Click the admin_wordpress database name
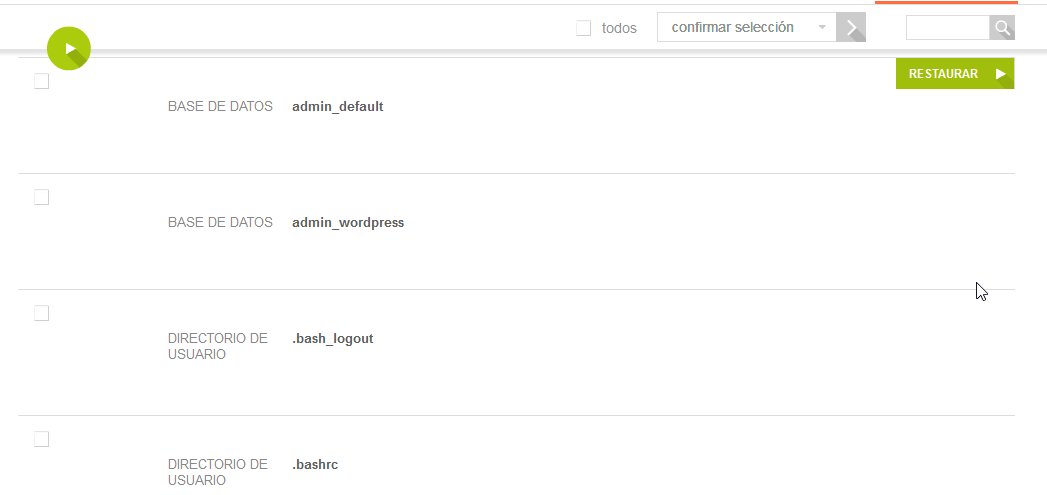Screen dimensions: 1047x495 point(348,222)
